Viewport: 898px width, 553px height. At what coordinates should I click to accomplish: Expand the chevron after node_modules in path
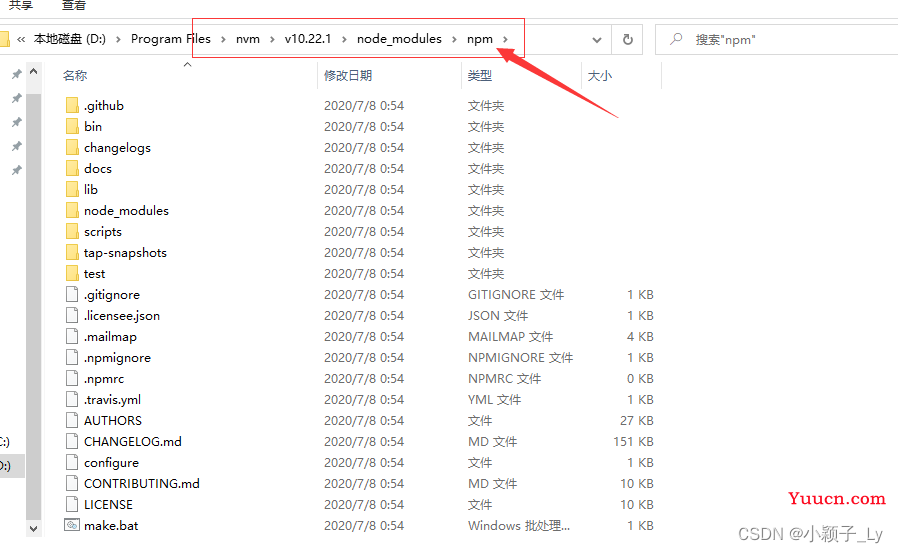[454, 39]
